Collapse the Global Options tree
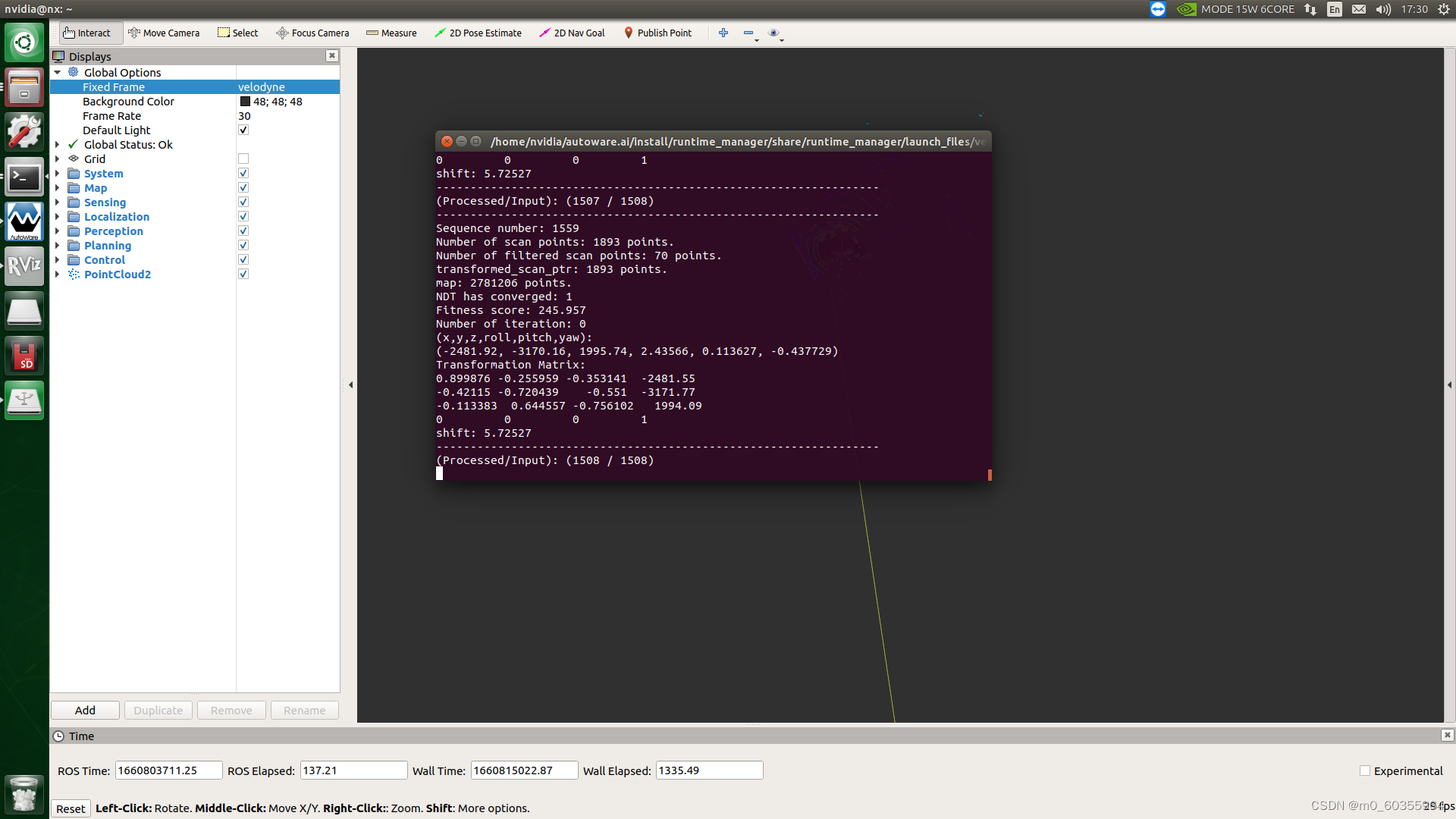 (58, 73)
